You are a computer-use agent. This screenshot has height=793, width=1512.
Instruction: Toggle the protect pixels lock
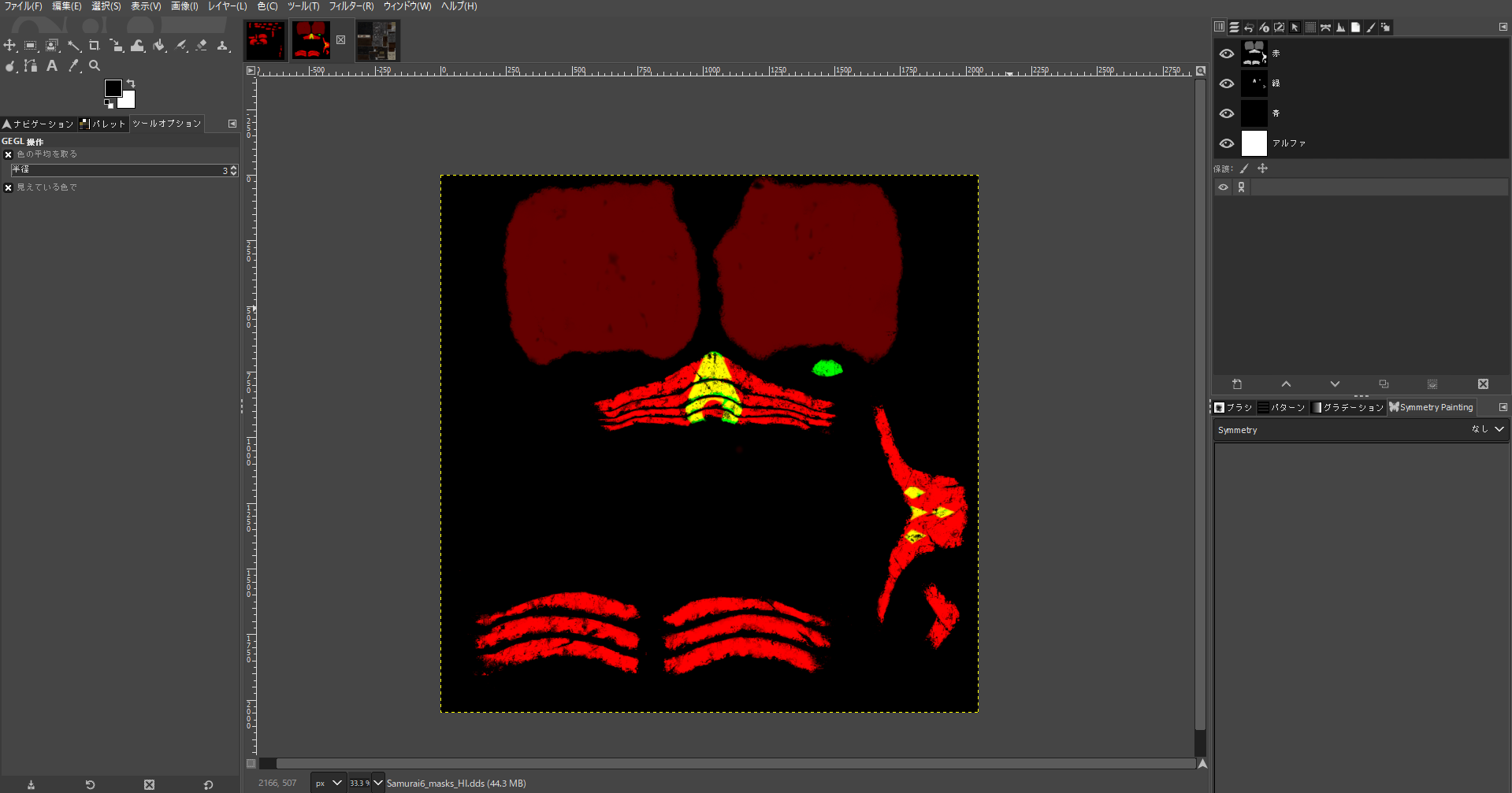(1245, 169)
